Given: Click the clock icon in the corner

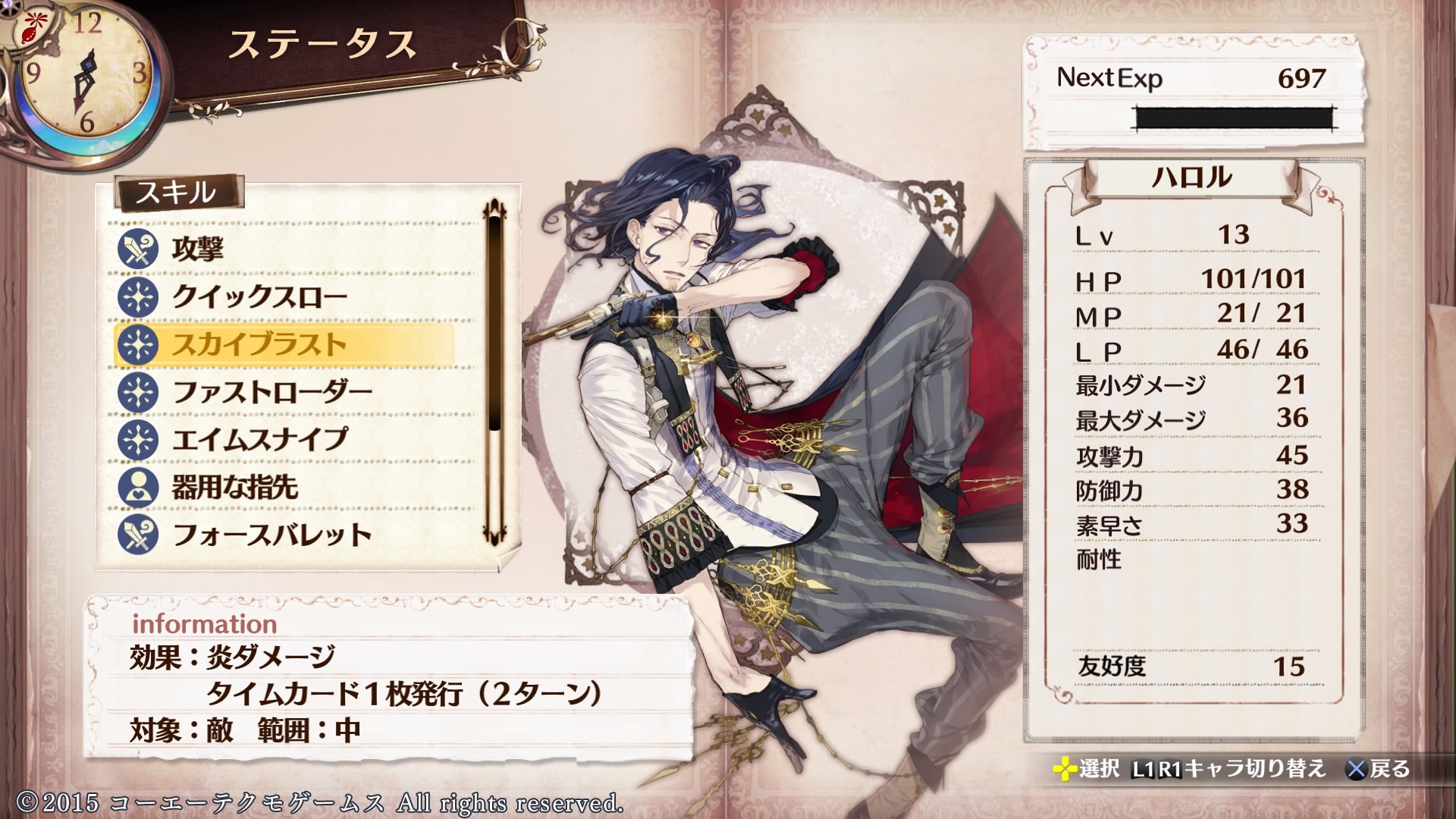Looking at the screenshot, I should pyautogui.click(x=83, y=76).
